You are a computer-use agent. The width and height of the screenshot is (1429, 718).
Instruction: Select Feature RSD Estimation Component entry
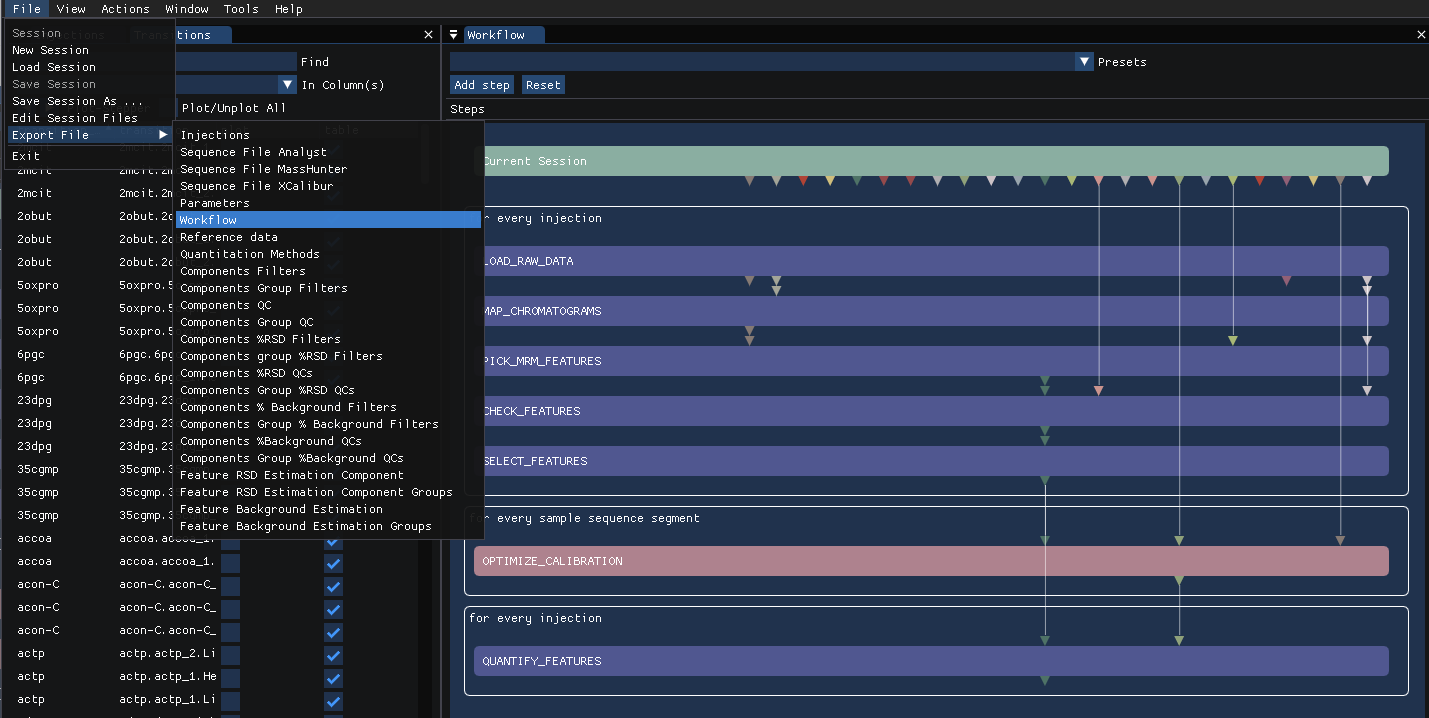pyautogui.click(x=329, y=475)
